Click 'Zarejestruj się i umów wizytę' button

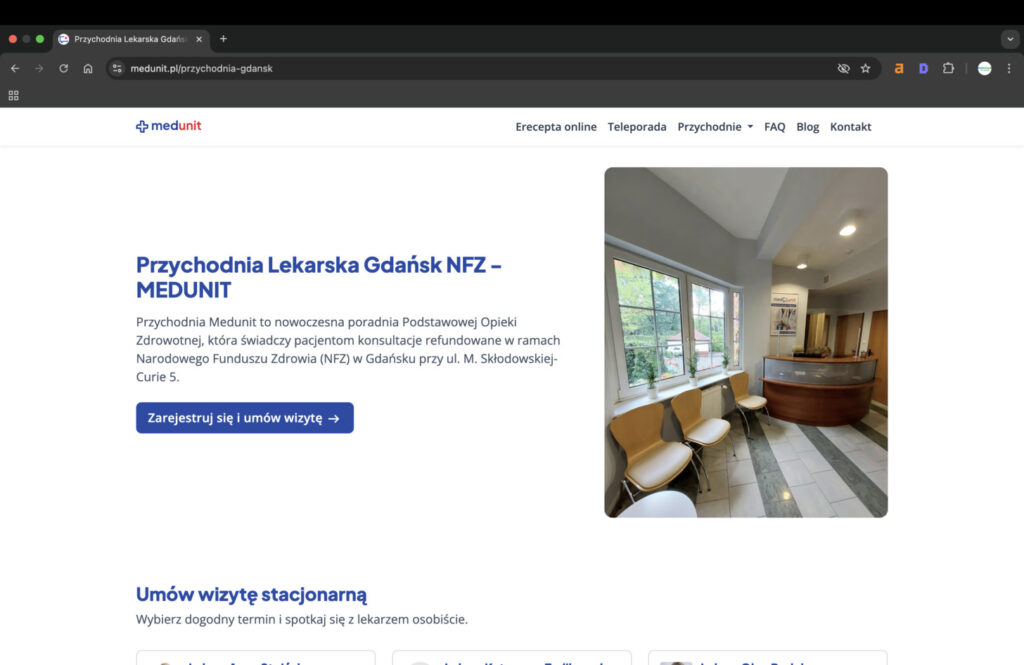pyautogui.click(x=245, y=418)
